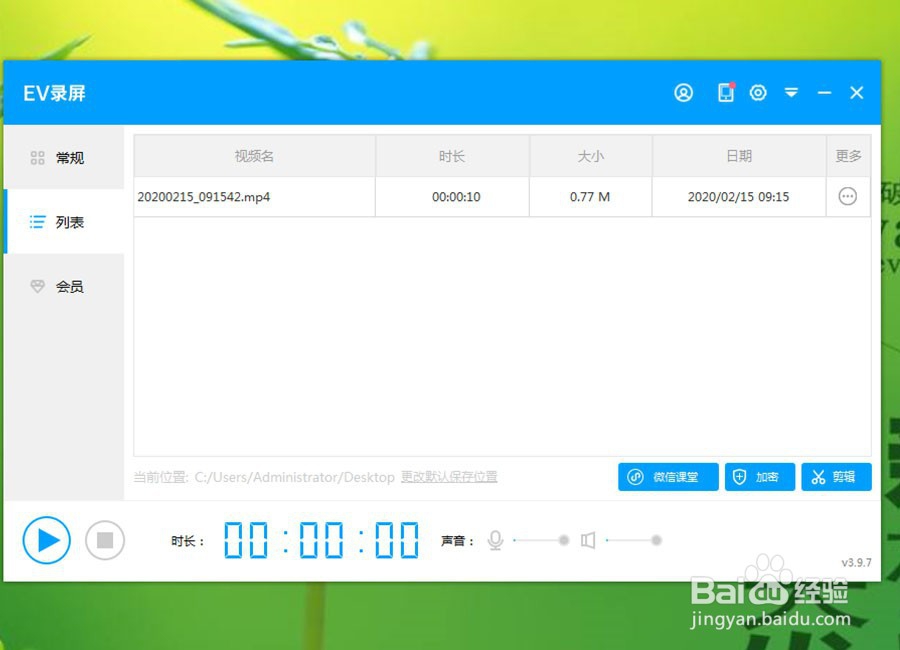Toggle the microphone icon
900x650 pixels.
tap(495, 540)
